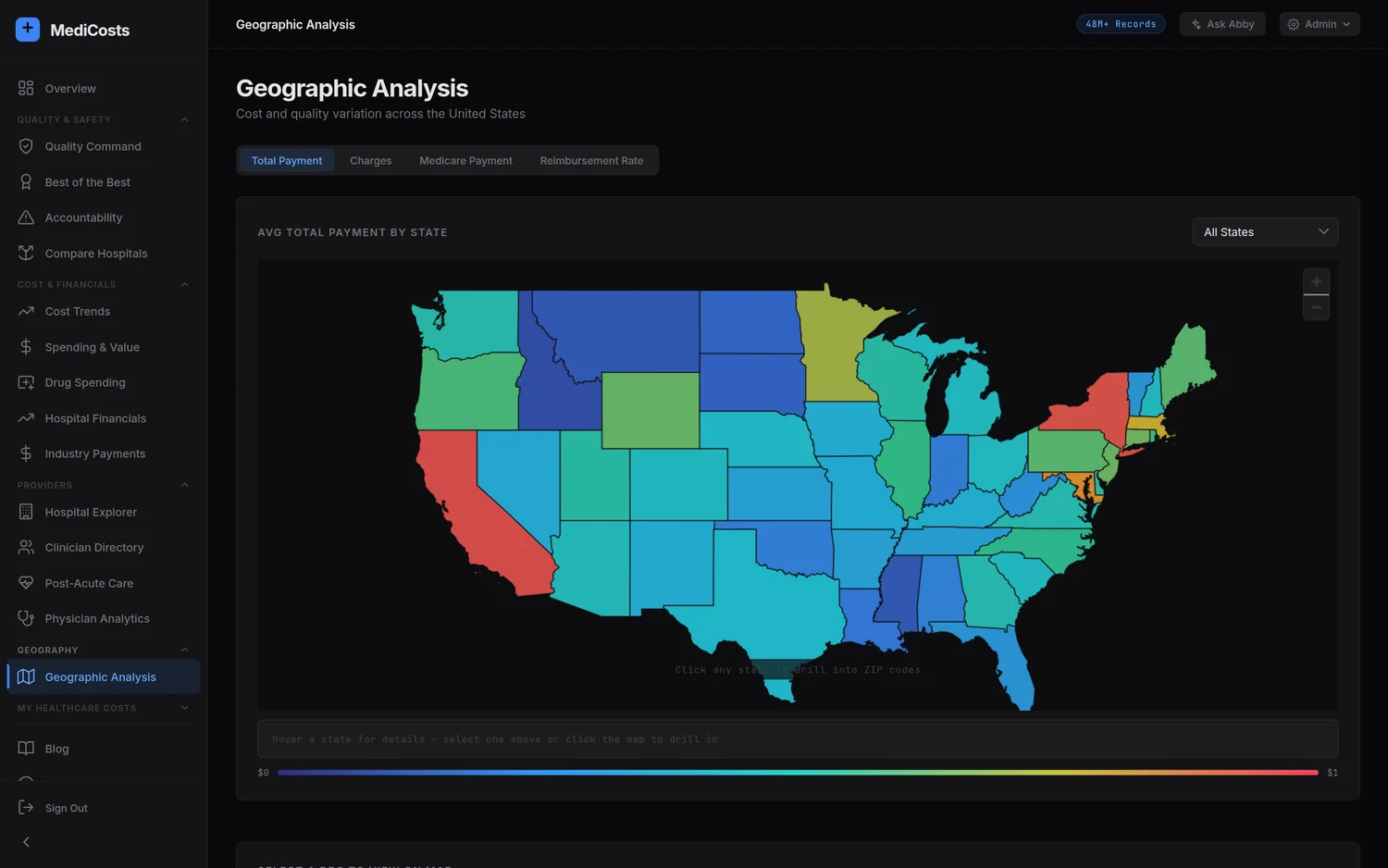This screenshot has height=868, width=1388.
Task: Click the Ask Abby button
Action: click(1221, 24)
